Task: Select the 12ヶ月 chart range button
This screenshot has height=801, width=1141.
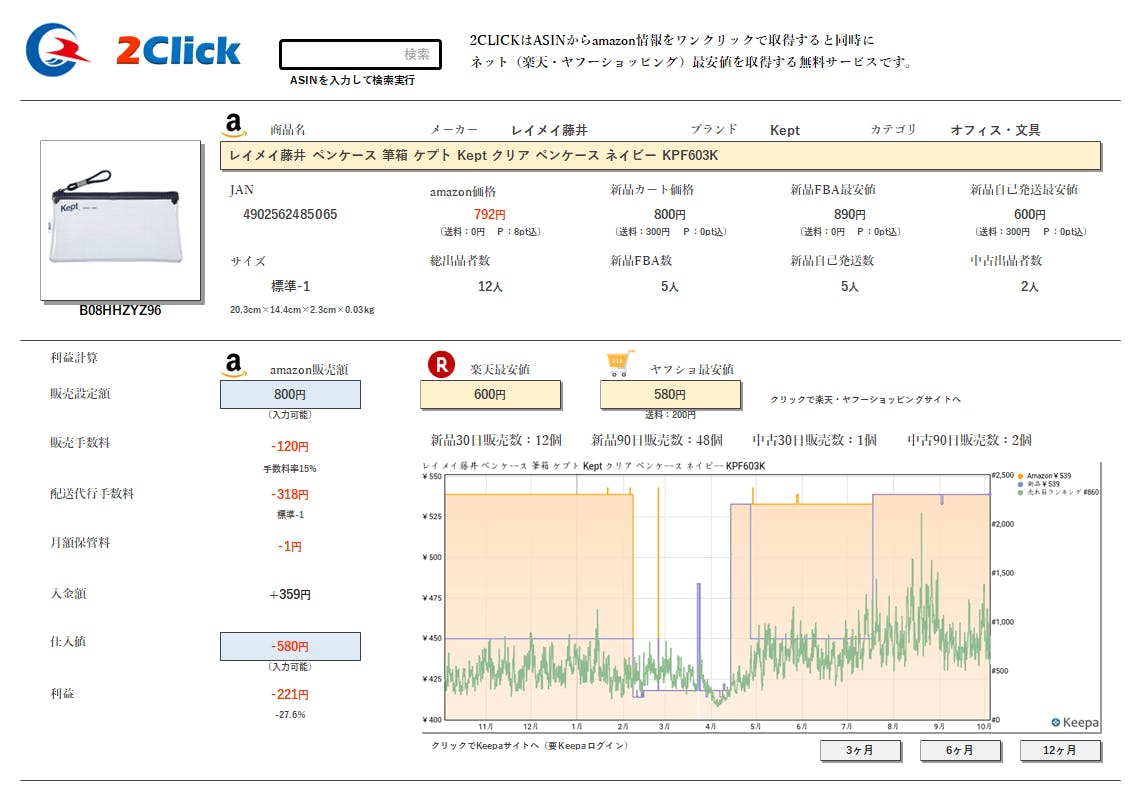Action: pos(1060,750)
